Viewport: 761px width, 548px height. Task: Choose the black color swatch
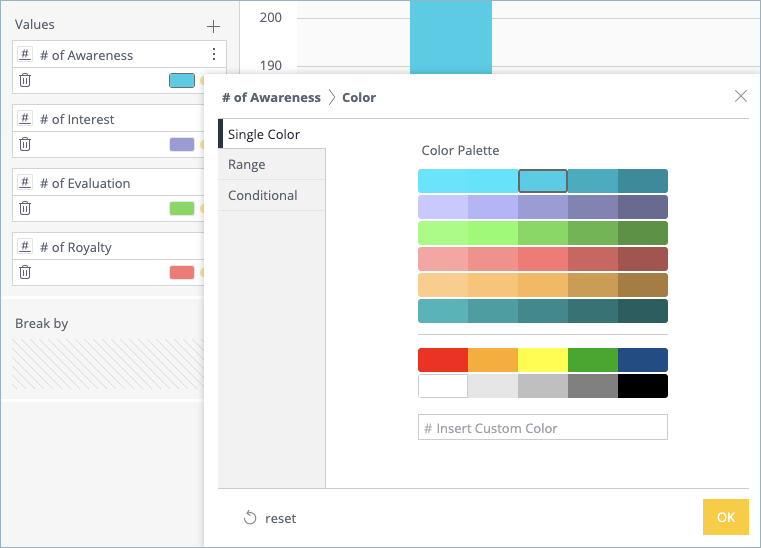[x=642, y=386]
